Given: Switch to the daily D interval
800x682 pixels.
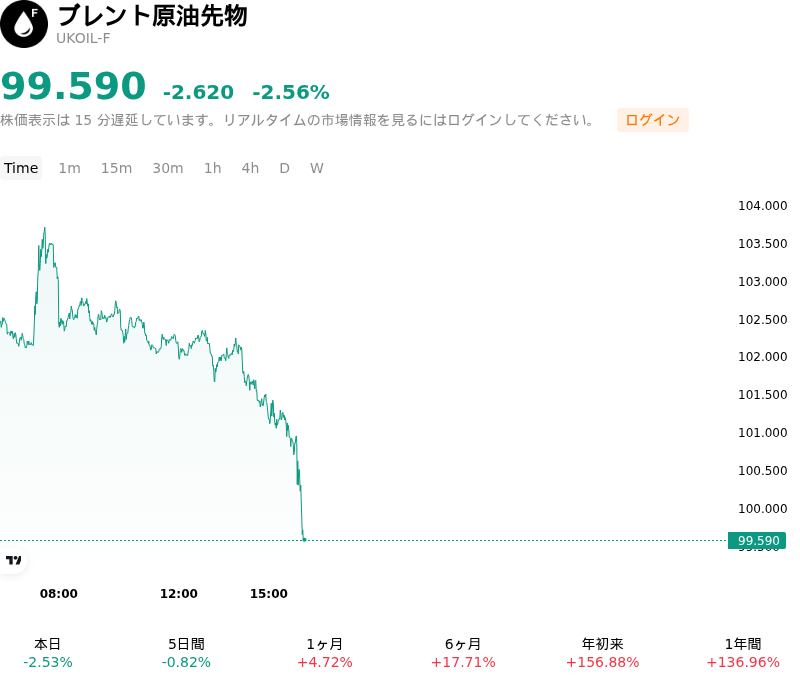Looking at the screenshot, I should [285, 168].
